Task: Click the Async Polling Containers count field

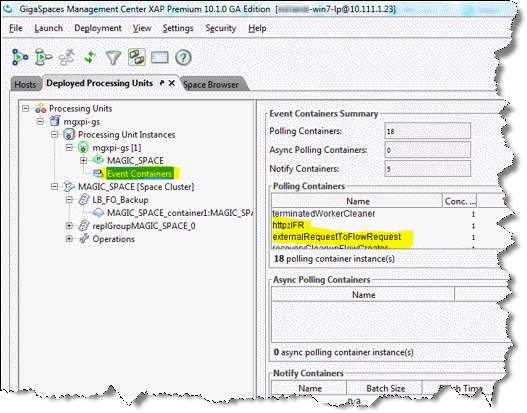Action: [x=427, y=150]
